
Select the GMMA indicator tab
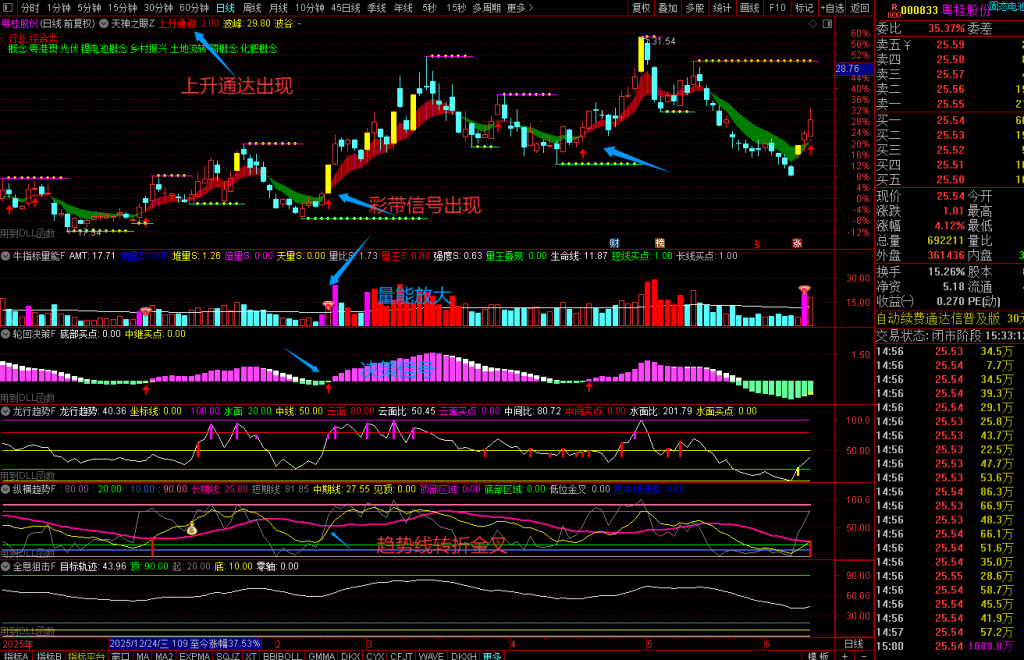tap(321, 655)
